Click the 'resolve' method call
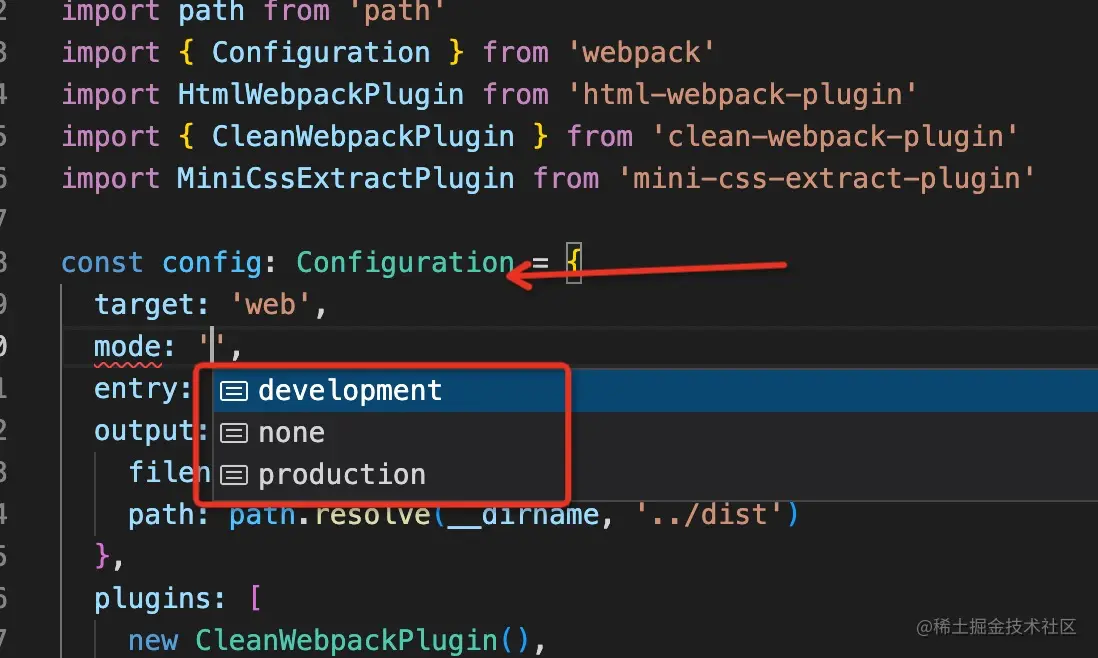Viewport: 1098px width, 658px height. (373, 515)
